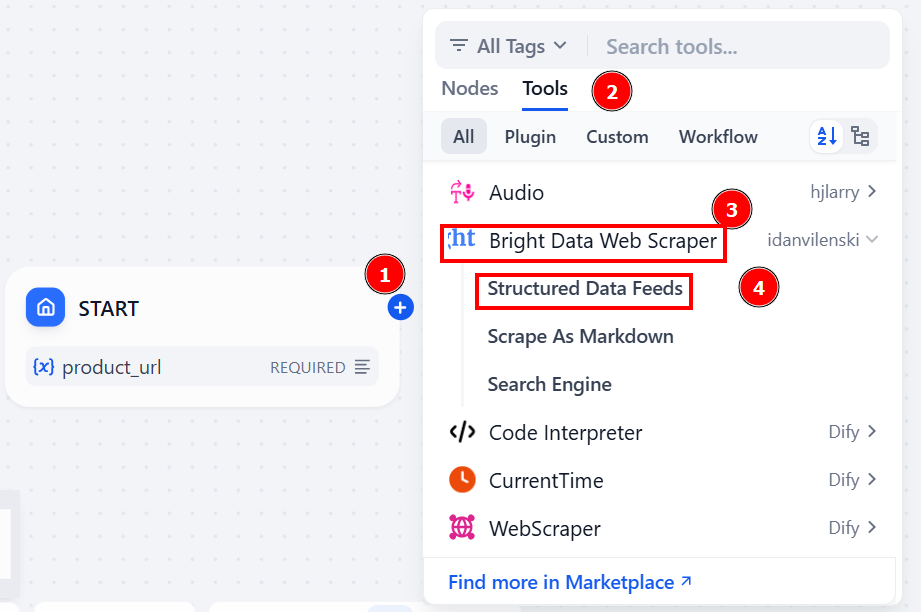Click the CurrentTime clock icon
921x612 pixels.
(x=462, y=480)
